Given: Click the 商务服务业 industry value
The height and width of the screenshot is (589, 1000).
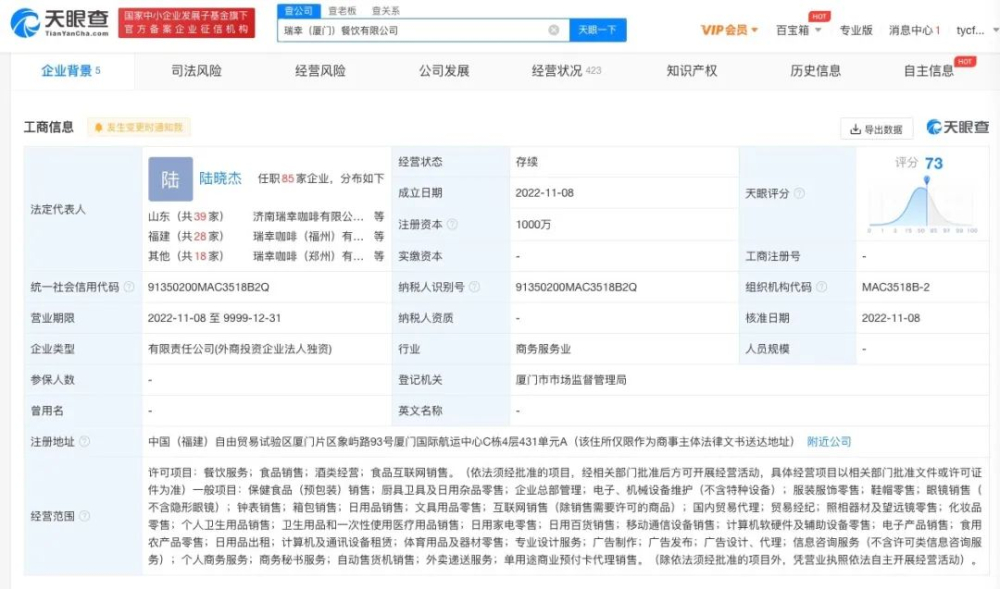Looking at the screenshot, I should (543, 349).
